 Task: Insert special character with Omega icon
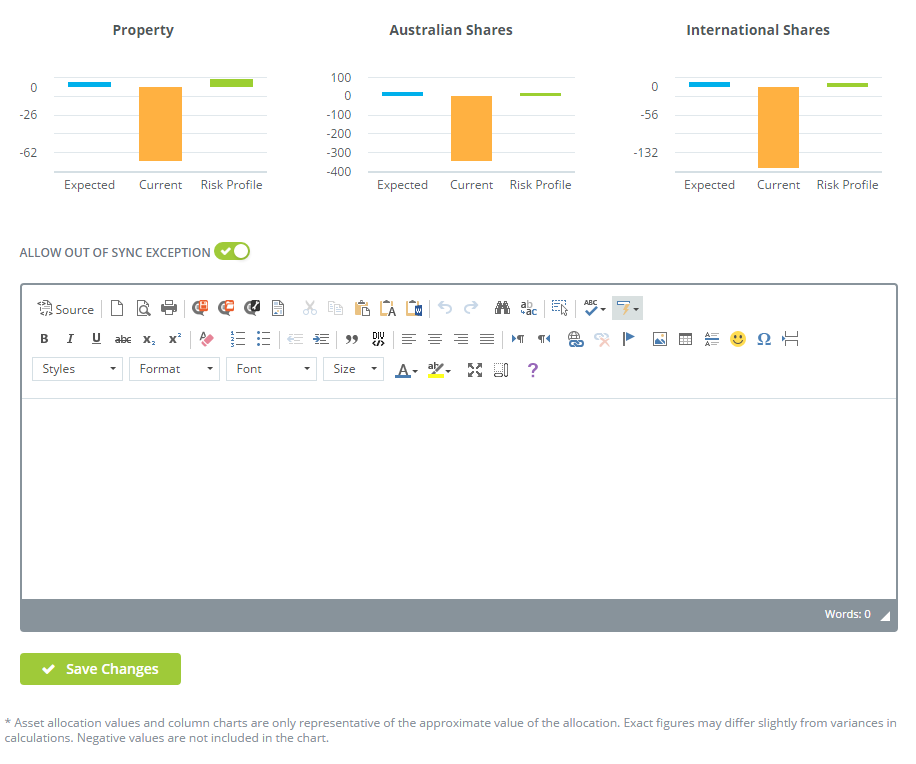pyautogui.click(x=764, y=339)
